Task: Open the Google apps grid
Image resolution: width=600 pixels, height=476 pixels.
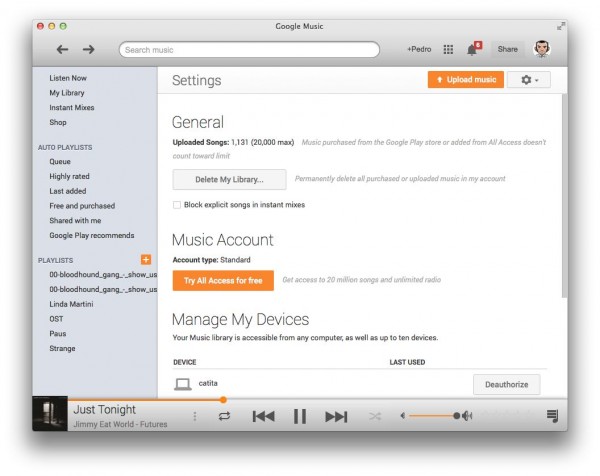Action: point(448,49)
